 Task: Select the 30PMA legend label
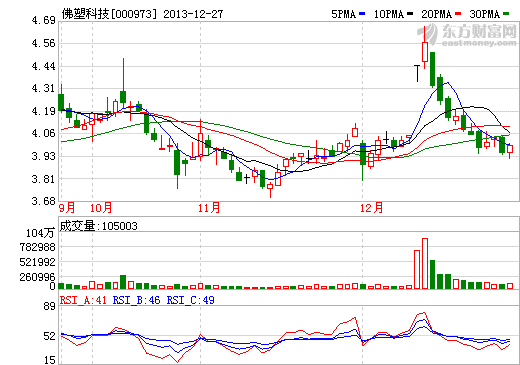pos(484,14)
